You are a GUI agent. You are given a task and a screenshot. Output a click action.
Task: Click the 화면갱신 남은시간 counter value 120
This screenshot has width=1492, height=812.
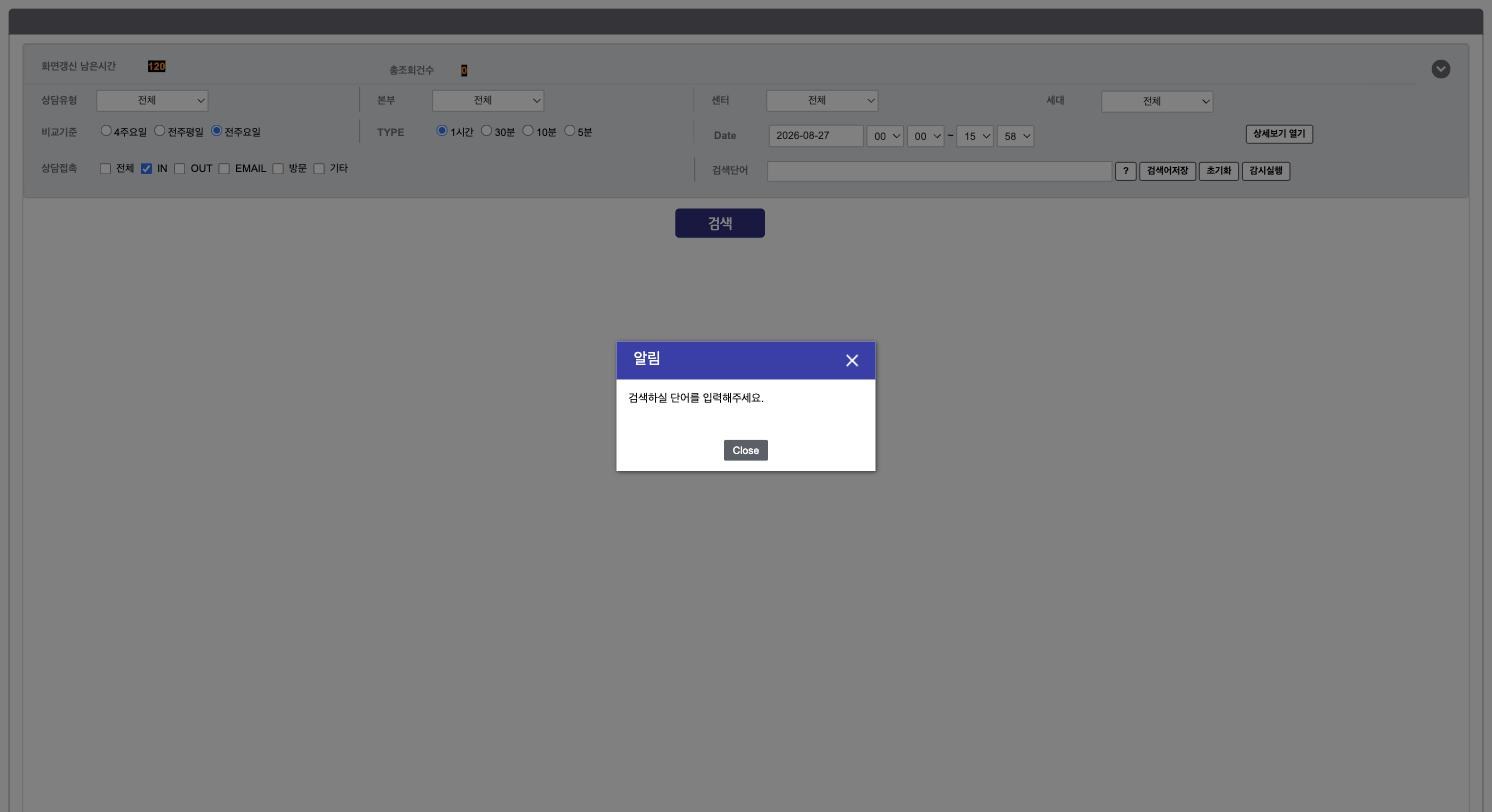157,66
